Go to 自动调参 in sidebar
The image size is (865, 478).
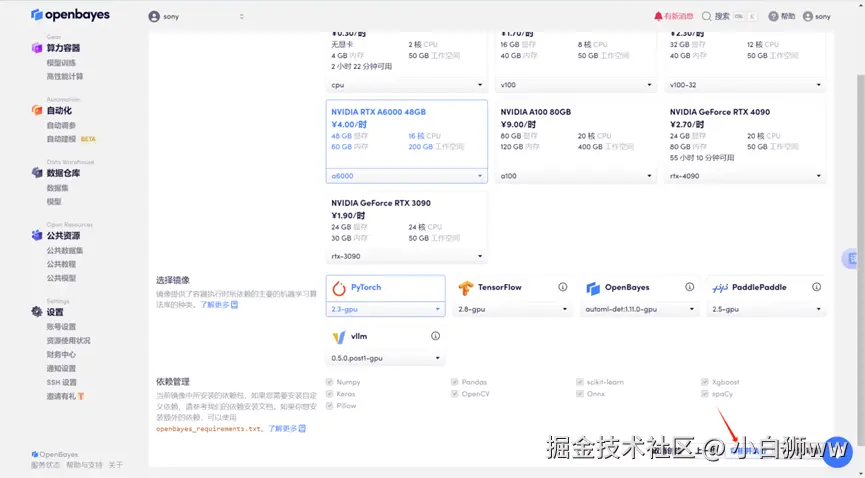[x=61, y=125]
